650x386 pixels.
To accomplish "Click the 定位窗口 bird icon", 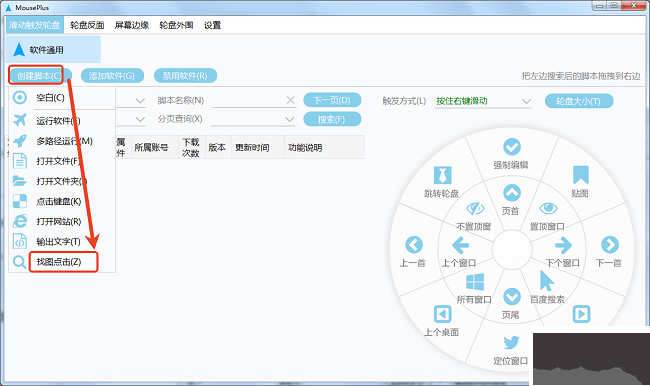I will [x=511, y=342].
